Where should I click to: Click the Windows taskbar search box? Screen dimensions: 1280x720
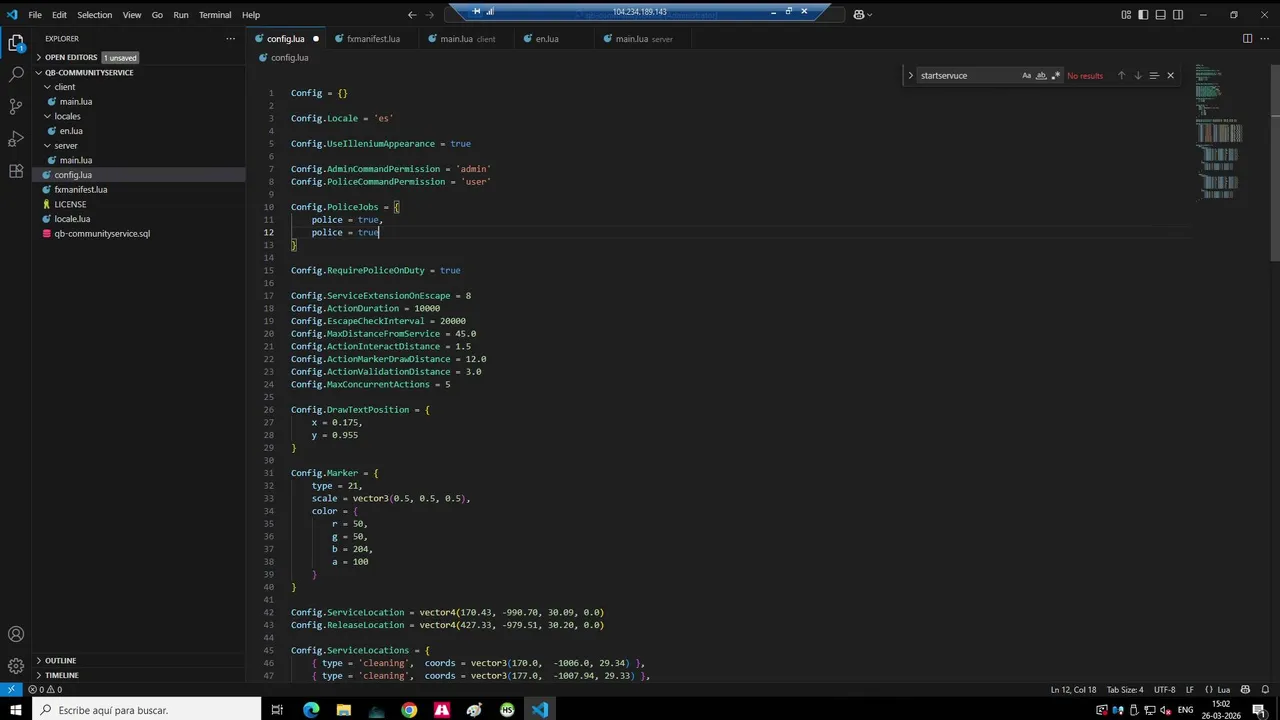pyautogui.click(x=147, y=710)
